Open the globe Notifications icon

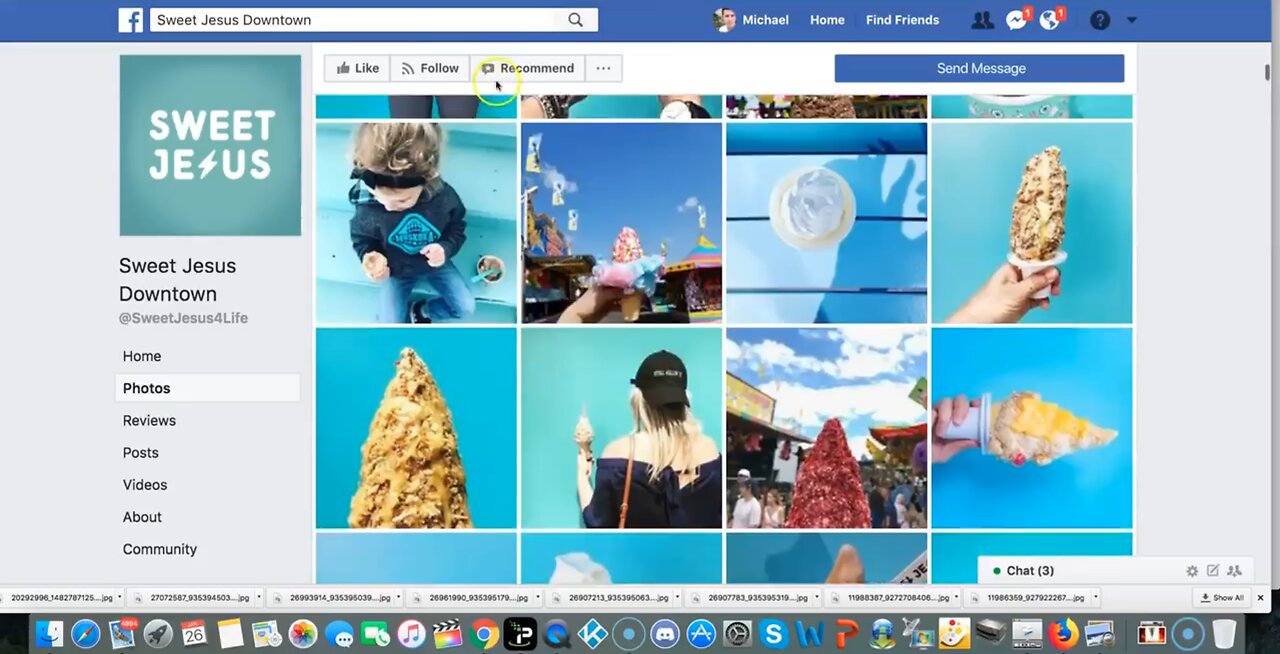click(1050, 20)
